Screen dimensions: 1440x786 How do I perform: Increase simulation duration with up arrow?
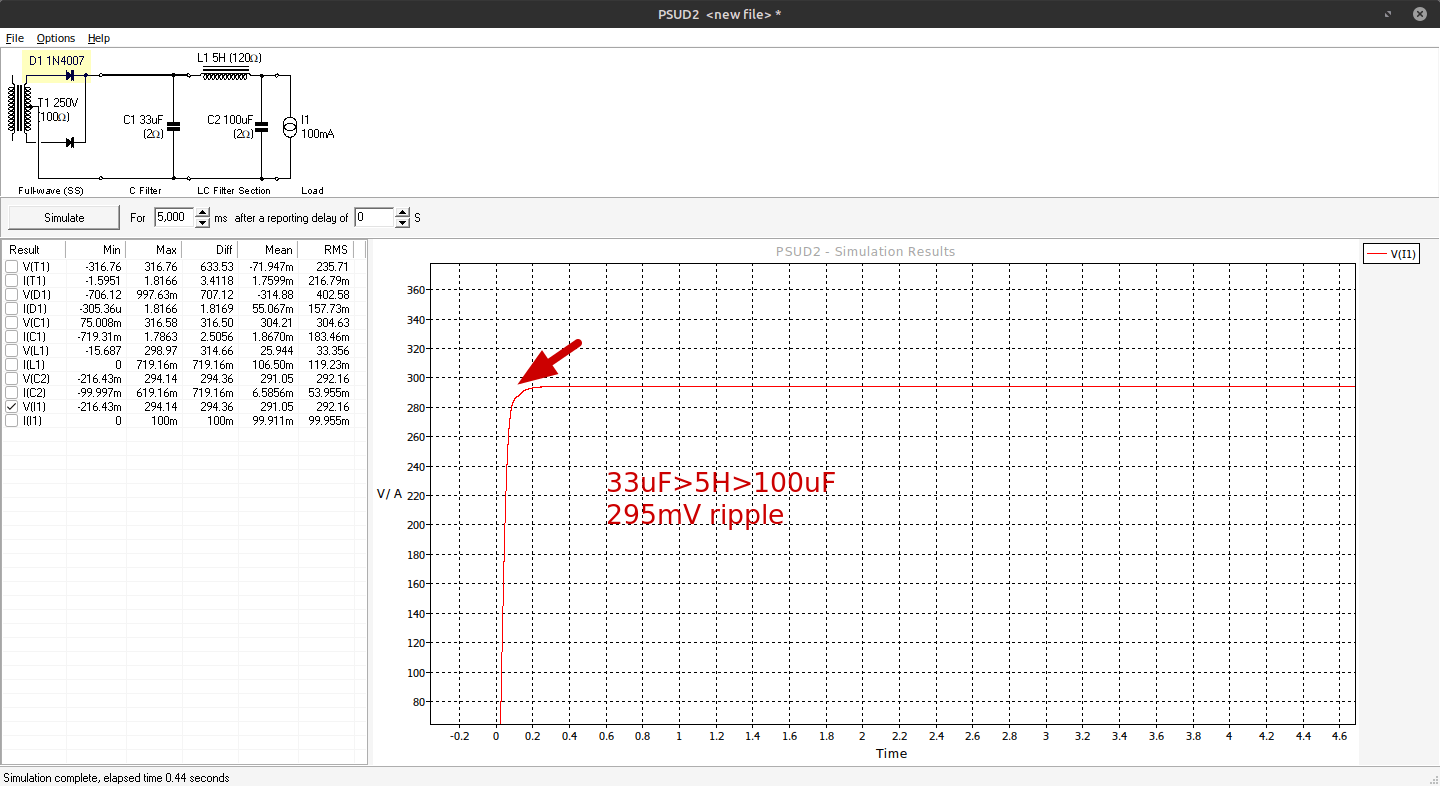[203, 213]
